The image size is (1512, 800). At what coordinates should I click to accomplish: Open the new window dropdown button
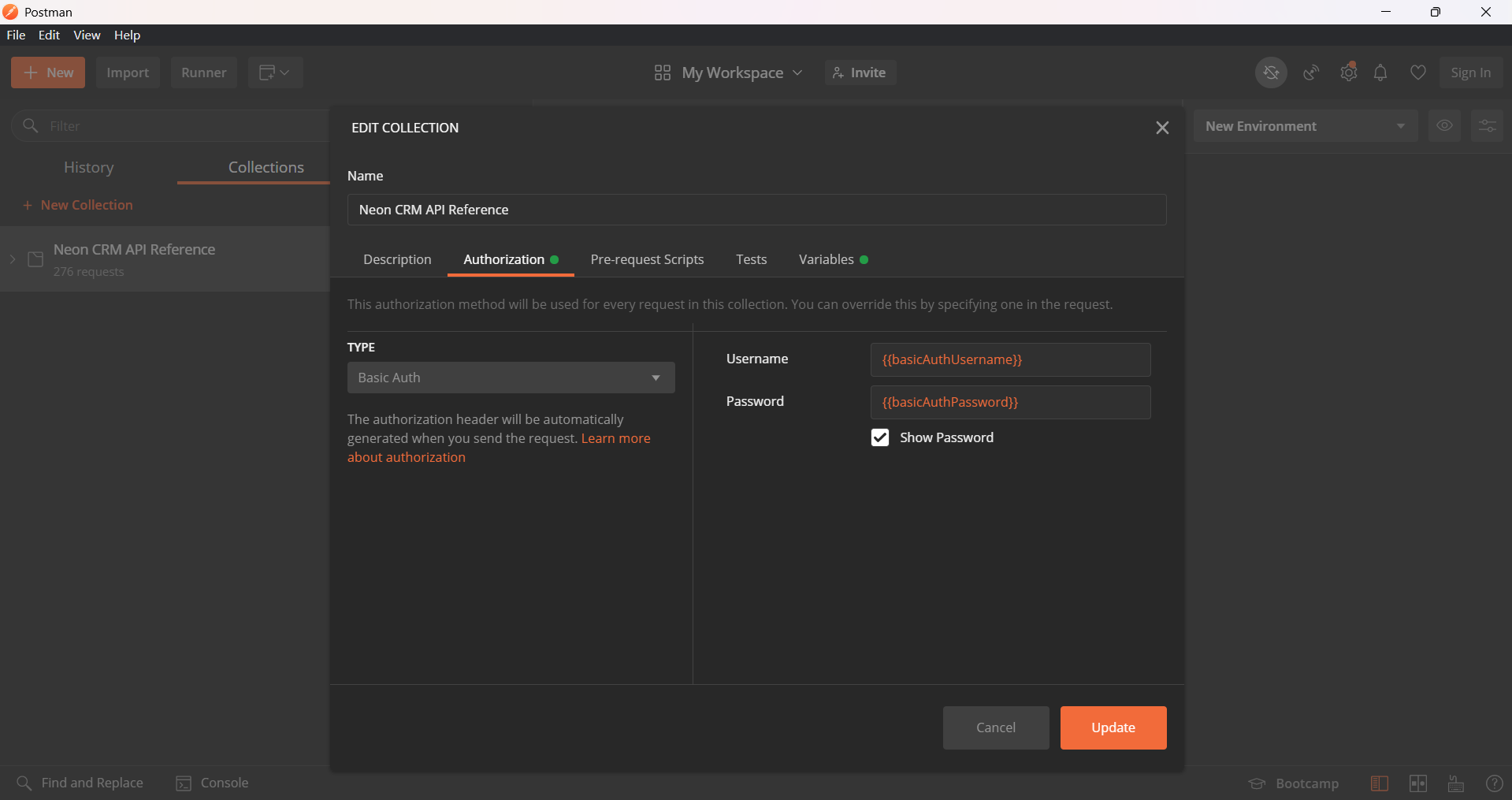pyautogui.click(x=276, y=73)
